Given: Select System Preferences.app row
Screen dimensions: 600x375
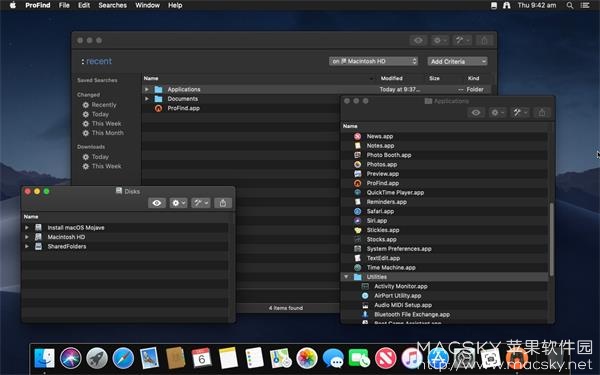Looking at the screenshot, I should pyautogui.click(x=445, y=249).
